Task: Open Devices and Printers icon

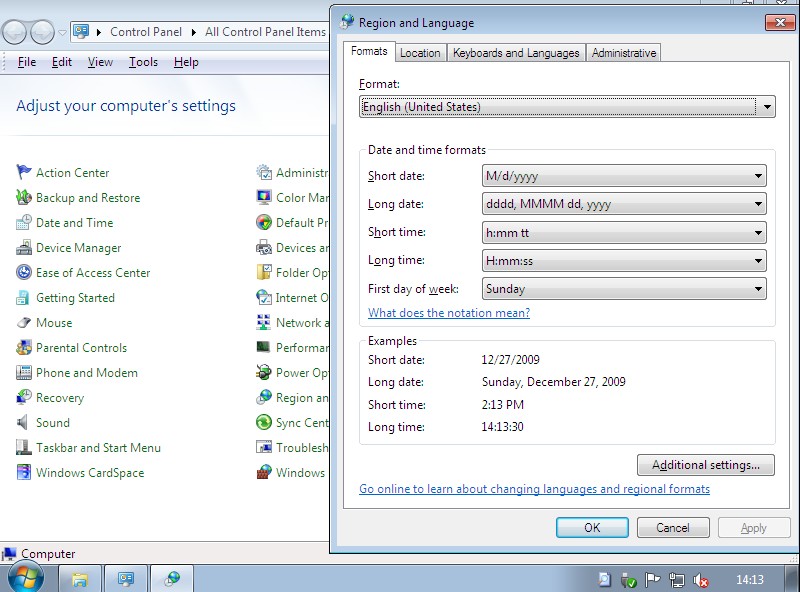Action: click(x=264, y=248)
